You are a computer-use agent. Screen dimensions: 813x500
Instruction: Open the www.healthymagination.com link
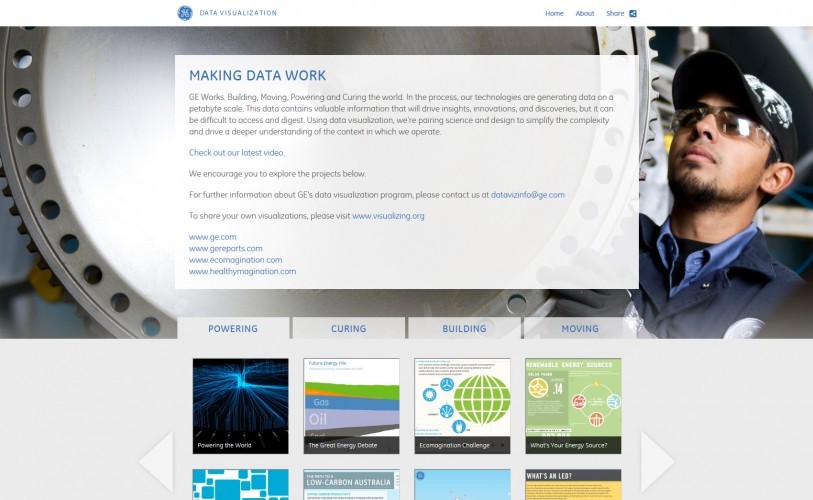click(x=242, y=271)
